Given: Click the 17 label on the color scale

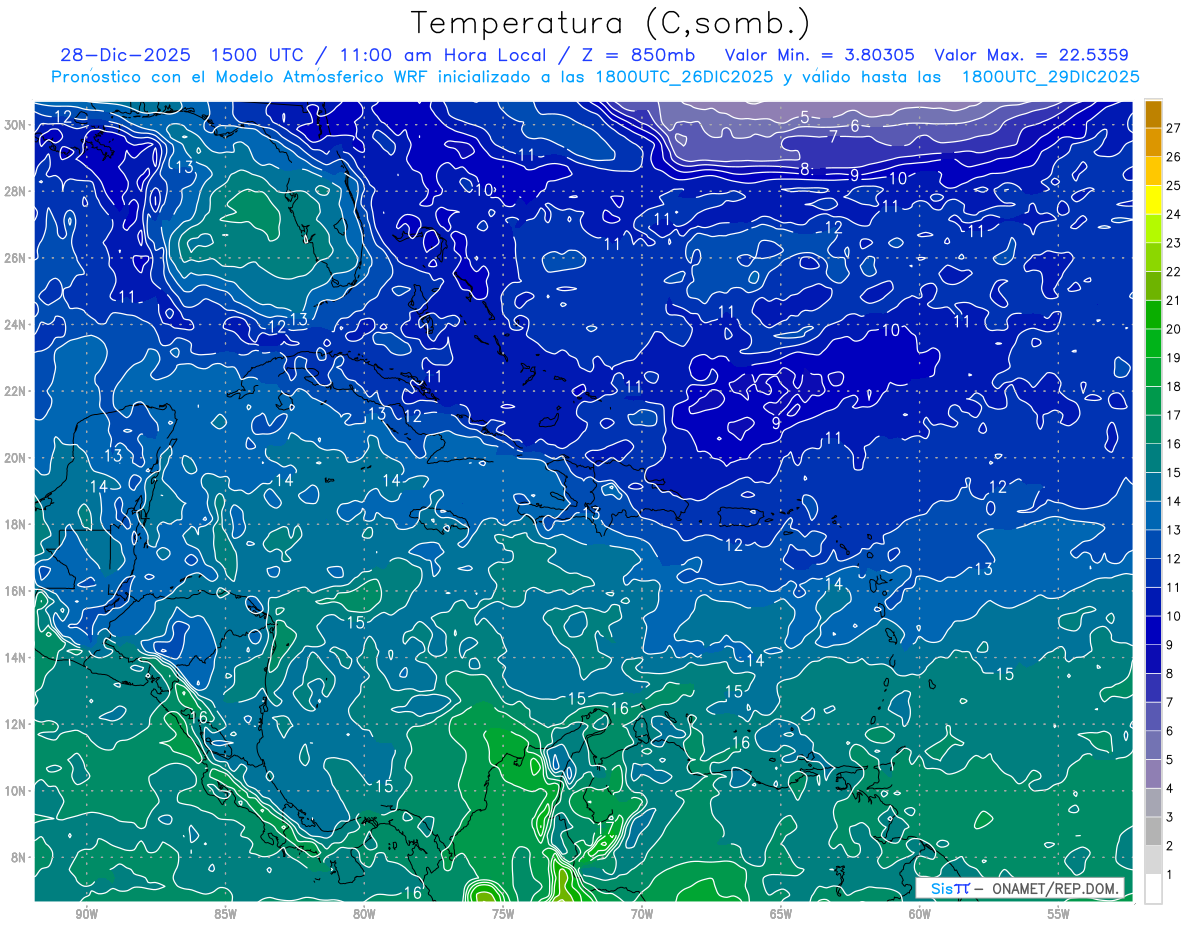Looking at the screenshot, I should [1174, 416].
